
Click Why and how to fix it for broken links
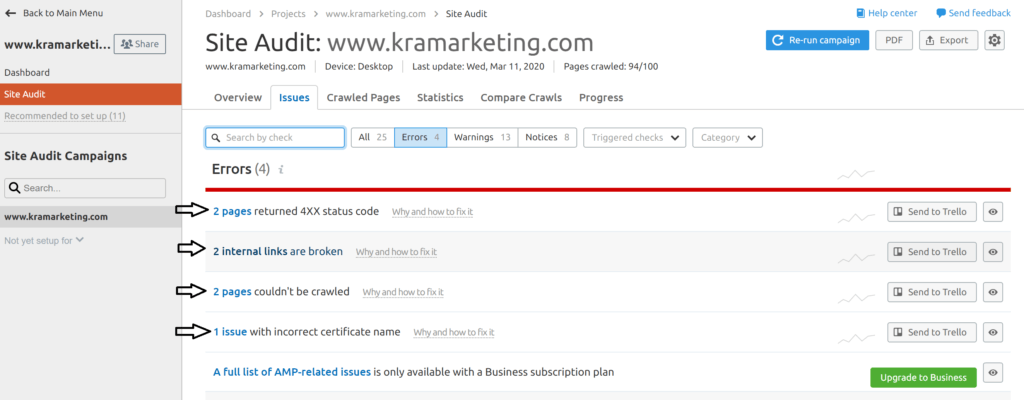point(396,252)
